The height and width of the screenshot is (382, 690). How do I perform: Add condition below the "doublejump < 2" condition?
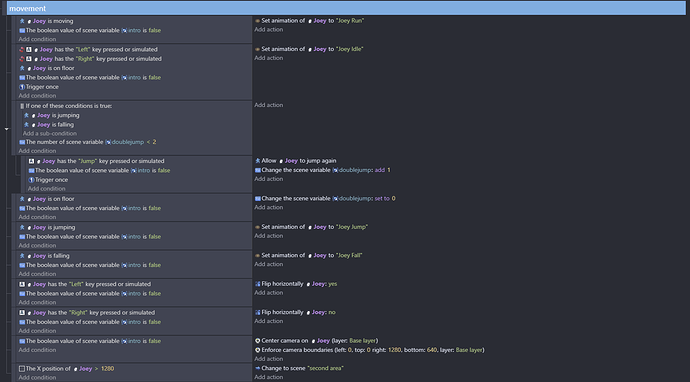[x=37, y=151]
